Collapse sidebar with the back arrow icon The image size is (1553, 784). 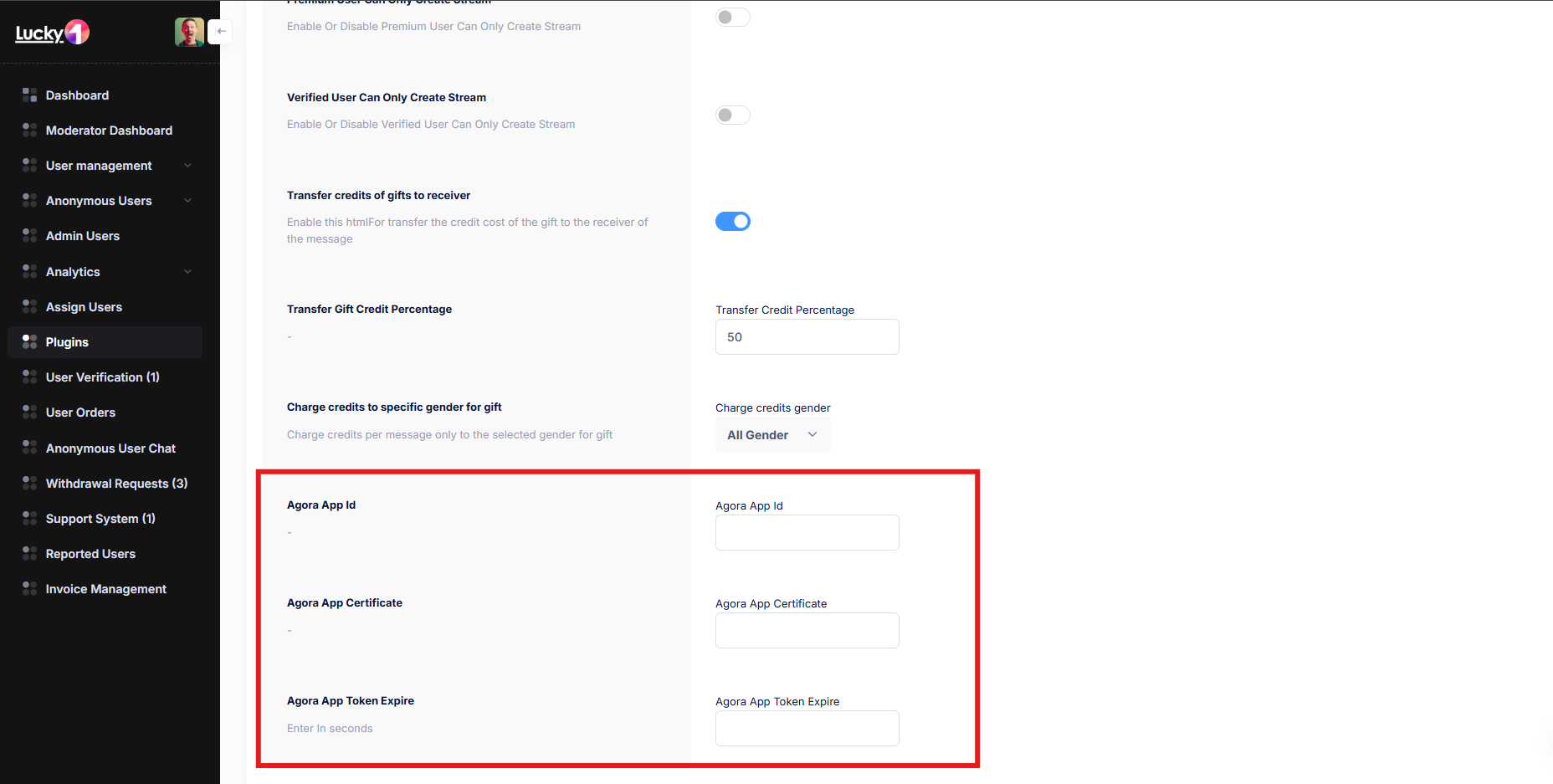(x=221, y=32)
